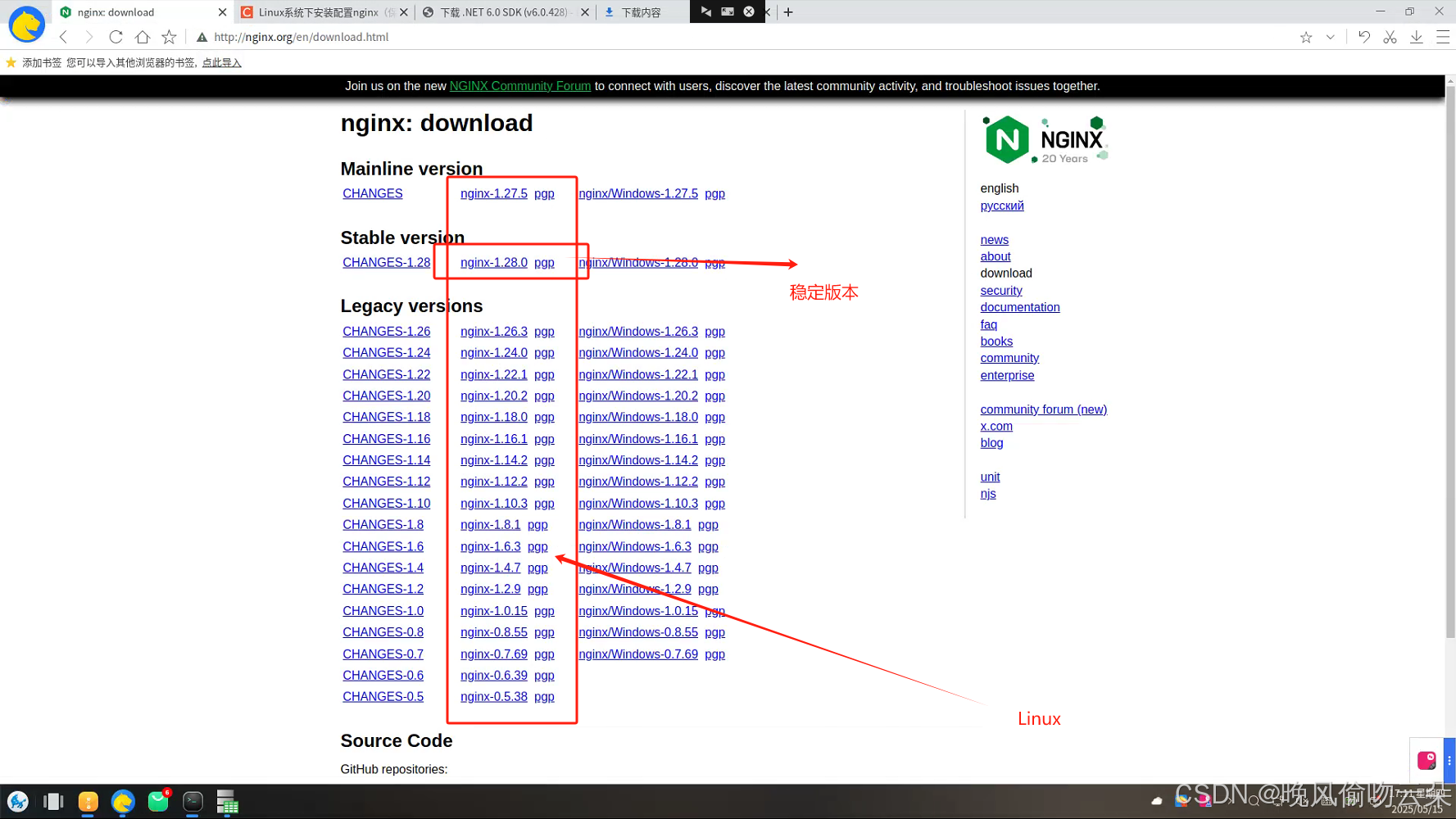Close the Linux nginx install tab
The height and width of the screenshot is (819, 1456).
coord(404,12)
